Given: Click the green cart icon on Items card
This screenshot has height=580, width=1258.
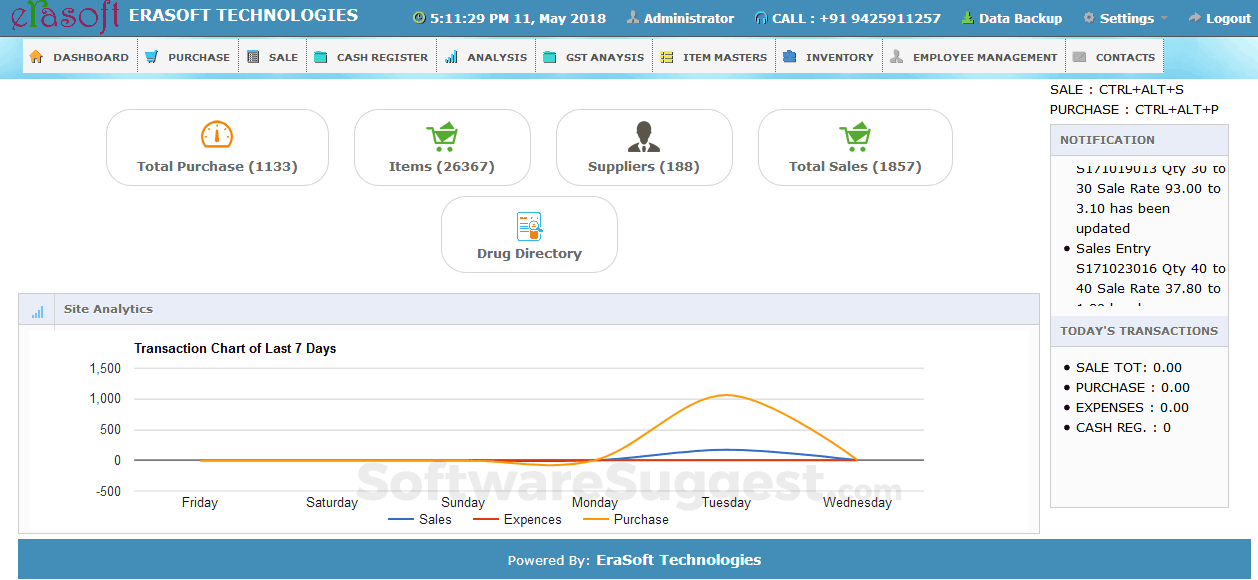Looking at the screenshot, I should coord(442,136).
